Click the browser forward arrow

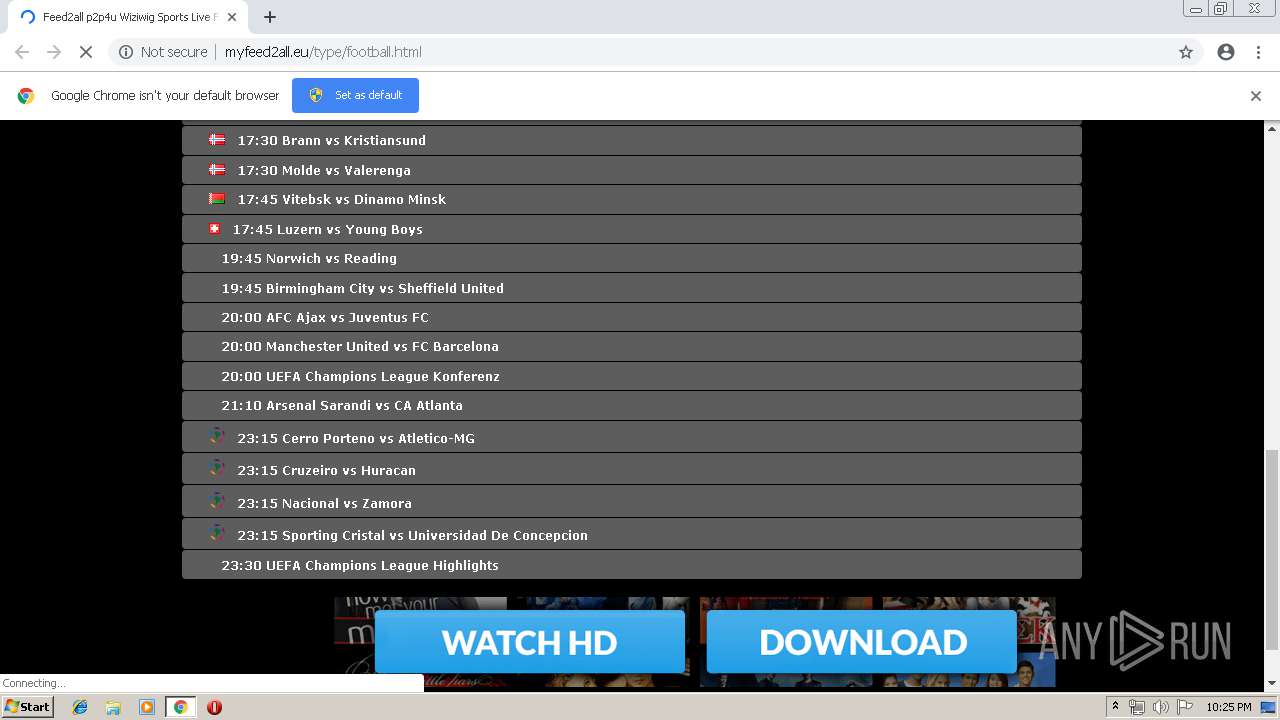tap(54, 52)
